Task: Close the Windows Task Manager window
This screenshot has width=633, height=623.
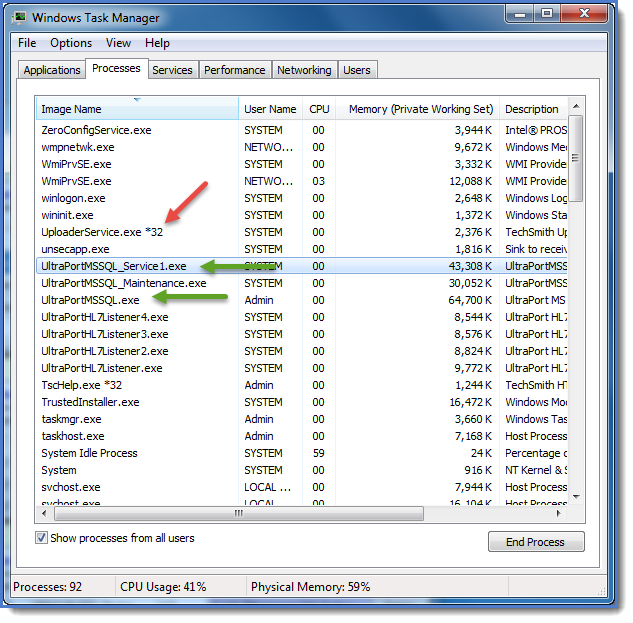Action: click(x=584, y=14)
